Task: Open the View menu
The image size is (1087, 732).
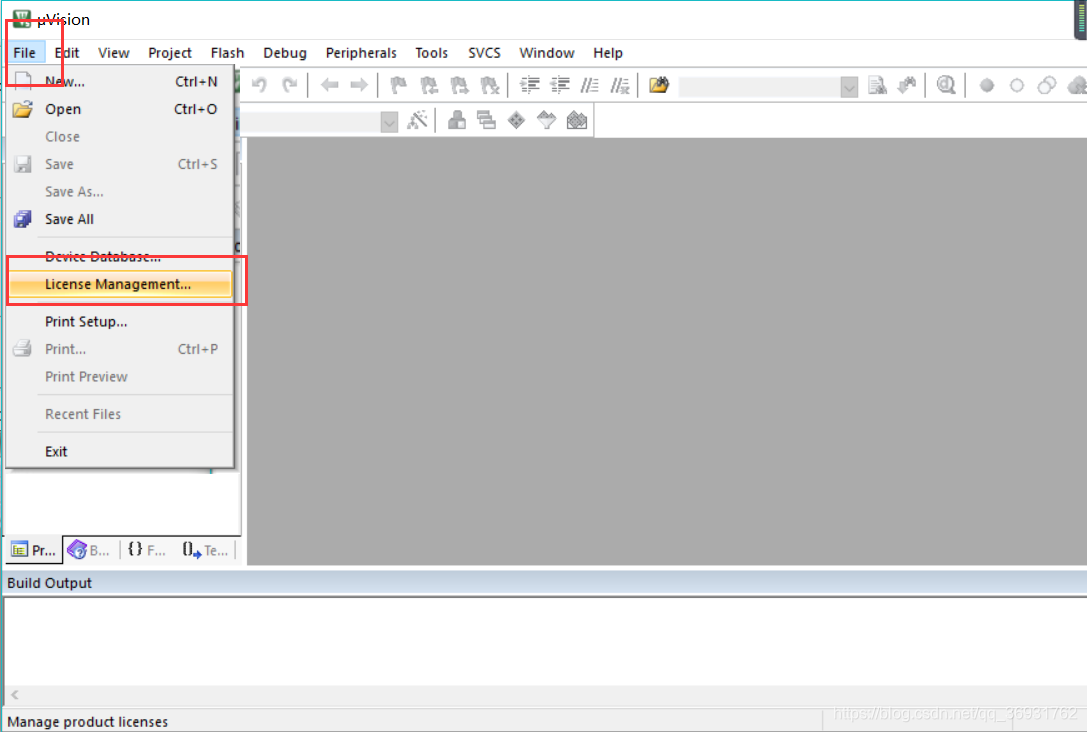Action: click(x=114, y=53)
